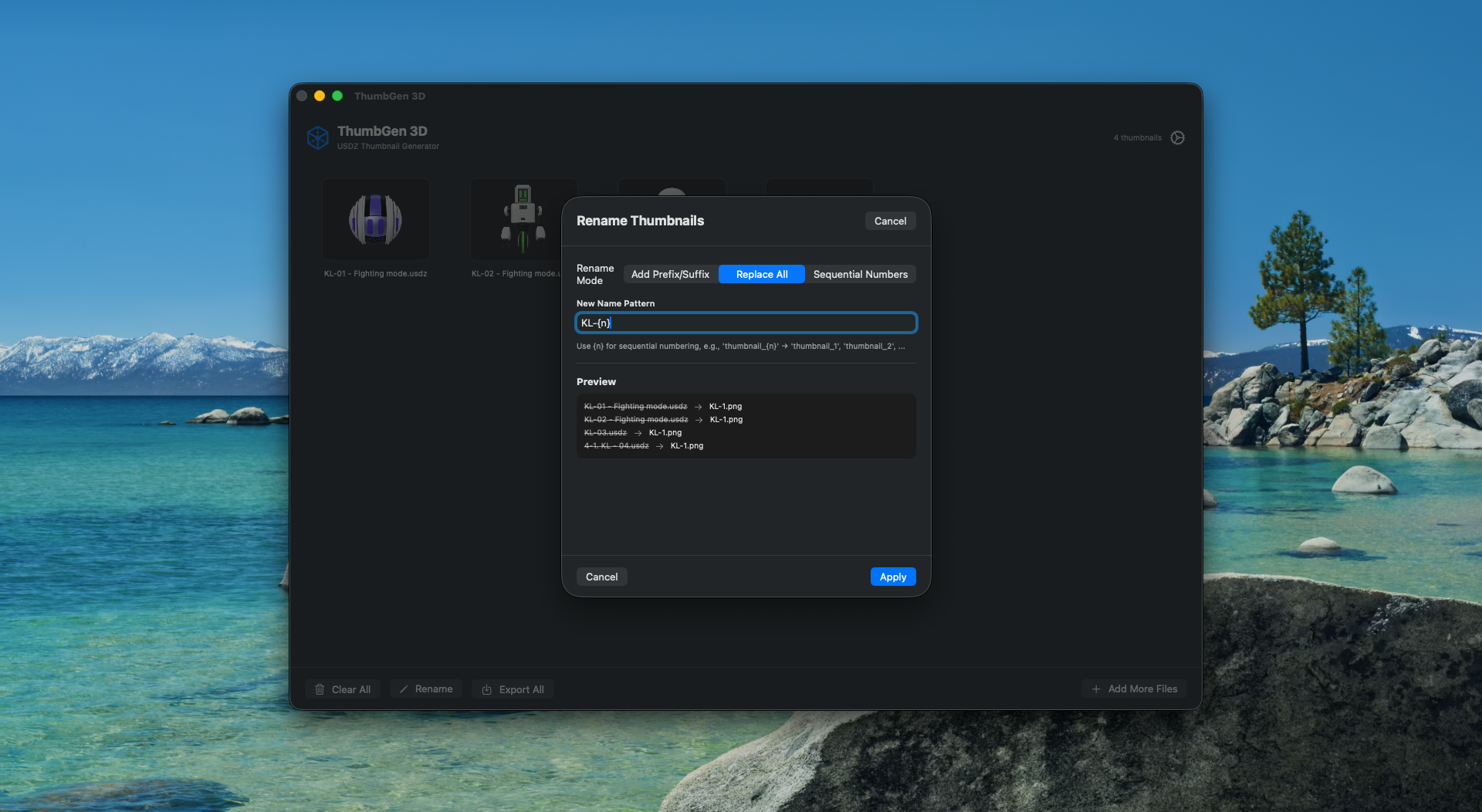Select the KL-02 Fighting mode thumbnail
The image size is (1482, 812).
coord(523,219)
